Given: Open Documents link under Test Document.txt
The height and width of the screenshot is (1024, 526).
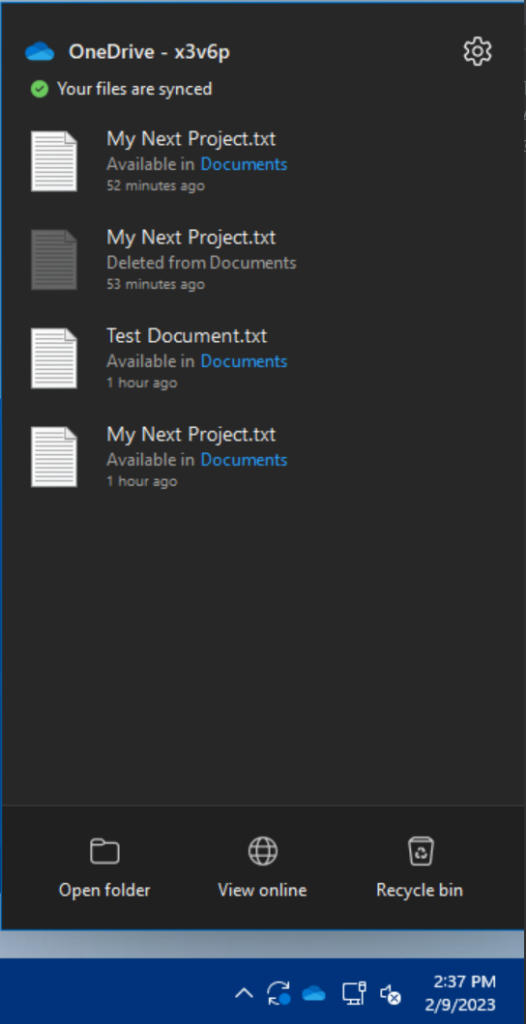Looking at the screenshot, I should pyautogui.click(x=244, y=361).
